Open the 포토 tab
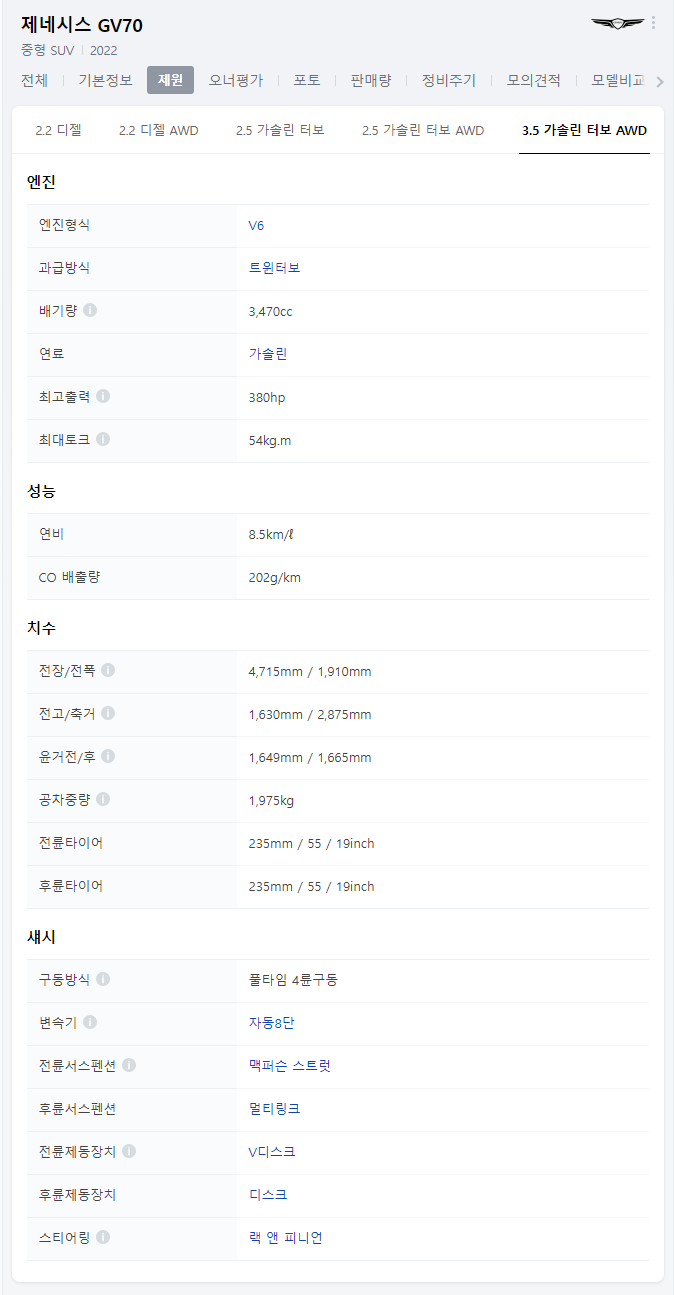The width and height of the screenshot is (674, 1295). coord(307,80)
